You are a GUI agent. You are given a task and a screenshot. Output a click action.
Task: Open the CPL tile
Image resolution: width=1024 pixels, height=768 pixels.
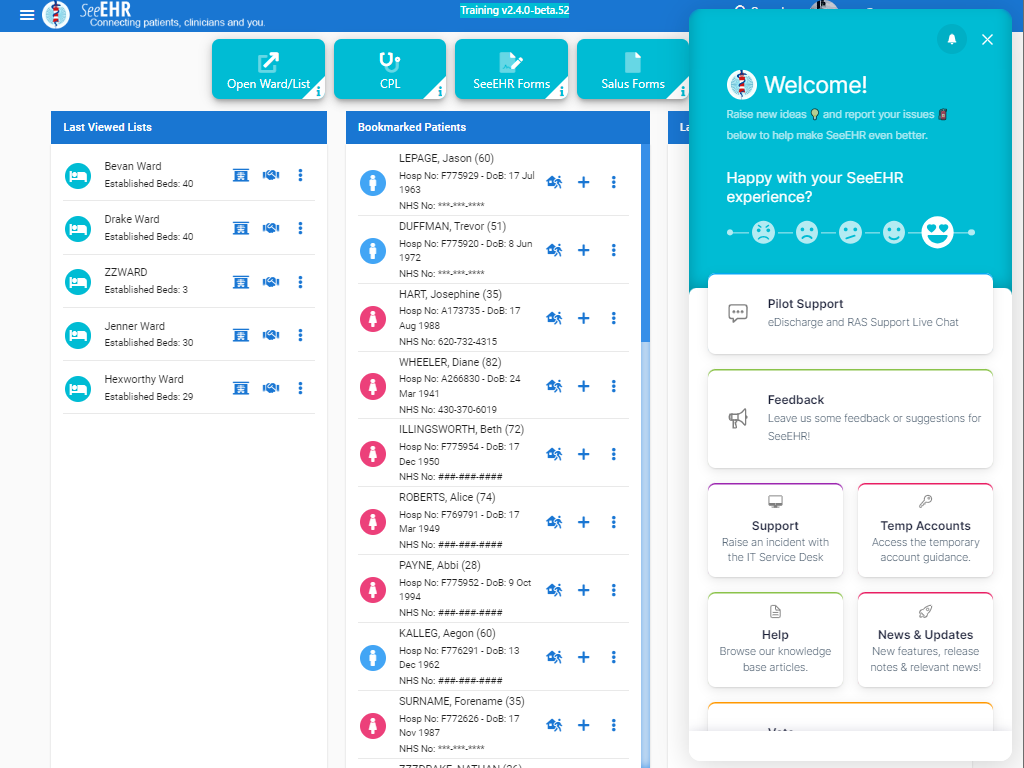click(390, 69)
